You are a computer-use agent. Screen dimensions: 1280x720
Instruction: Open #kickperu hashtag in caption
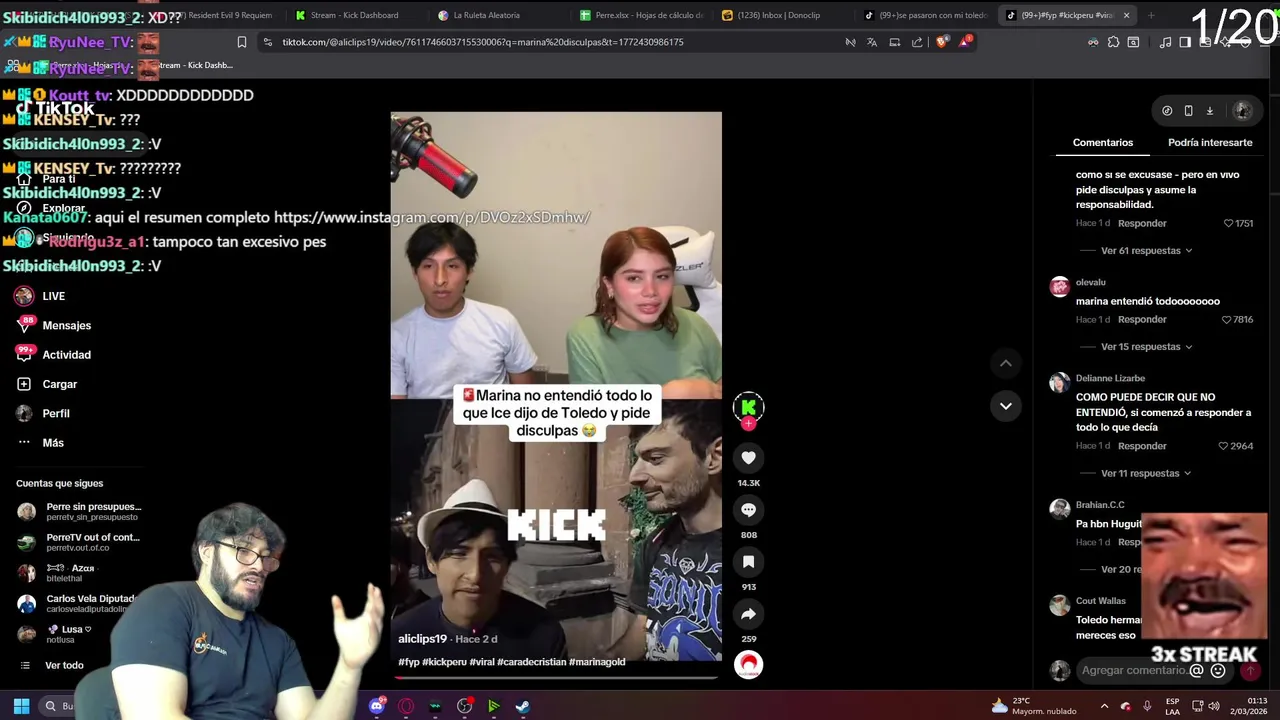pos(444,662)
